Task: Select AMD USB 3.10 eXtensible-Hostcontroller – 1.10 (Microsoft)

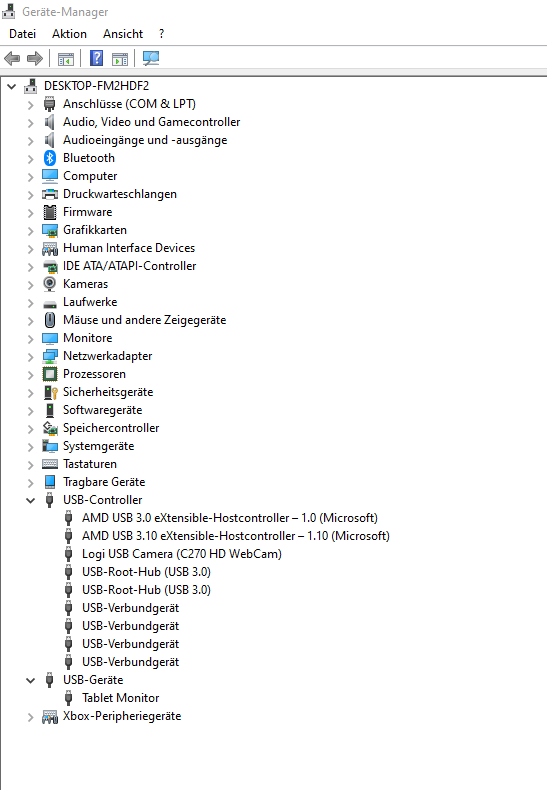Action: click(x=236, y=536)
